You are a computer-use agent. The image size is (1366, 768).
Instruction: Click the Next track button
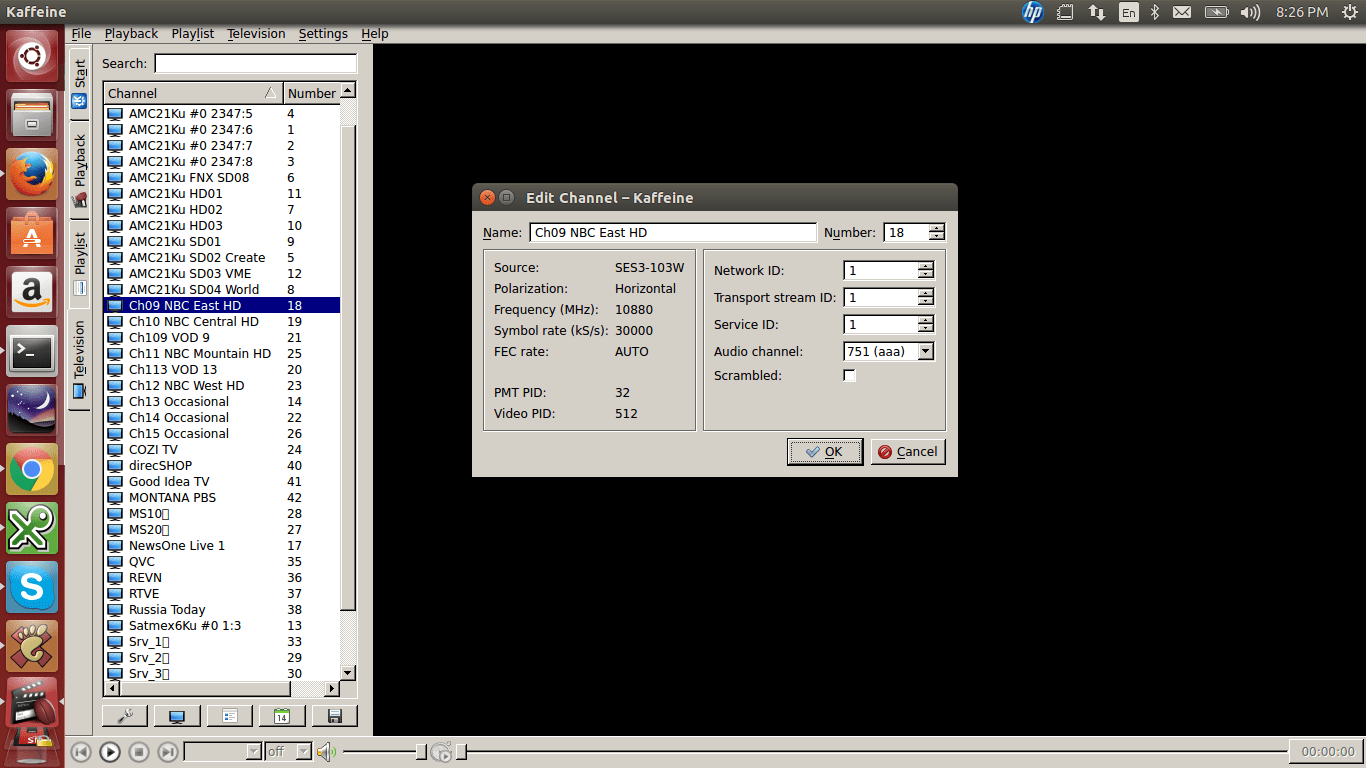169,752
